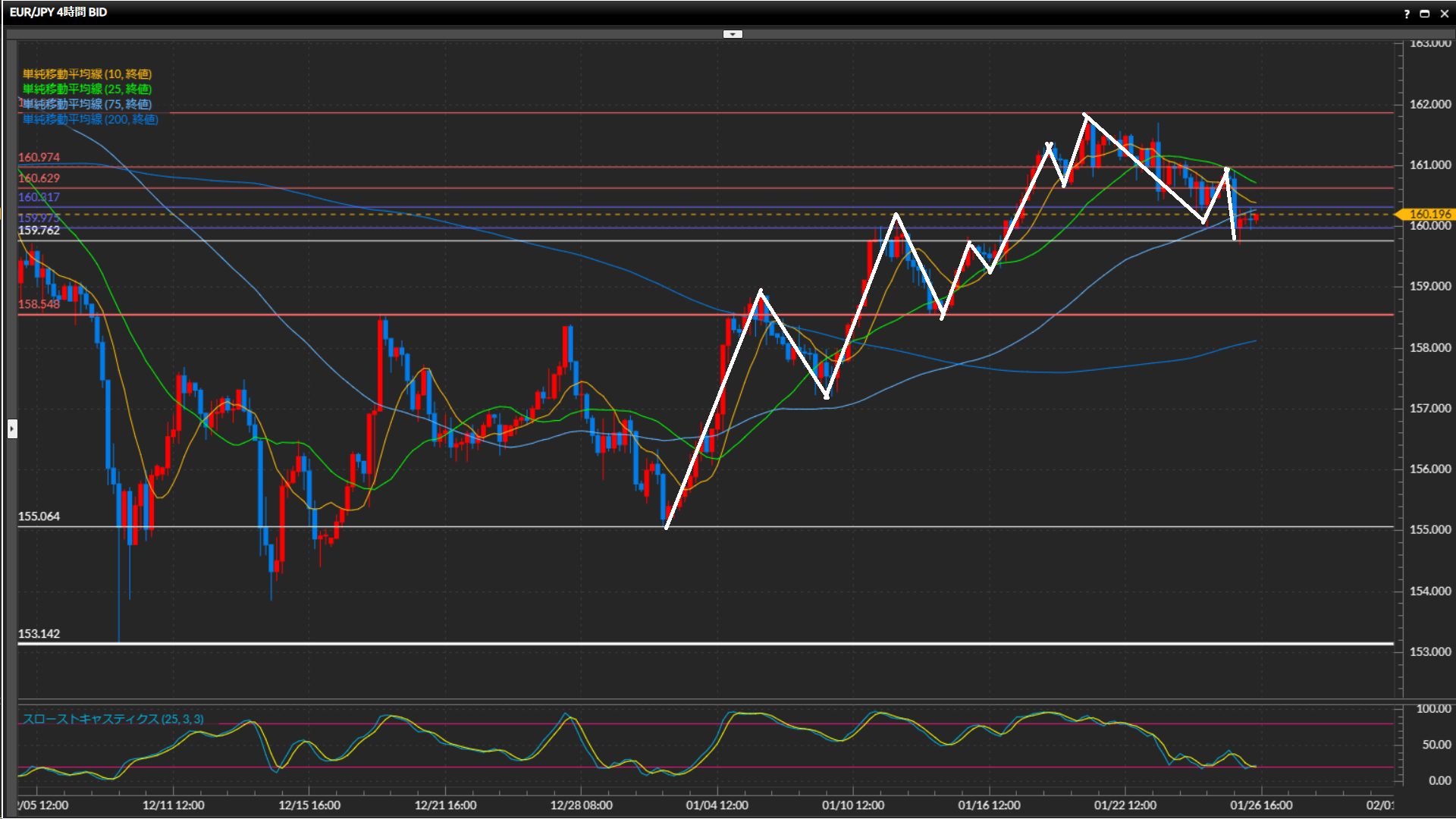Select the thick white 153.142 line label

pyautogui.click(x=39, y=633)
